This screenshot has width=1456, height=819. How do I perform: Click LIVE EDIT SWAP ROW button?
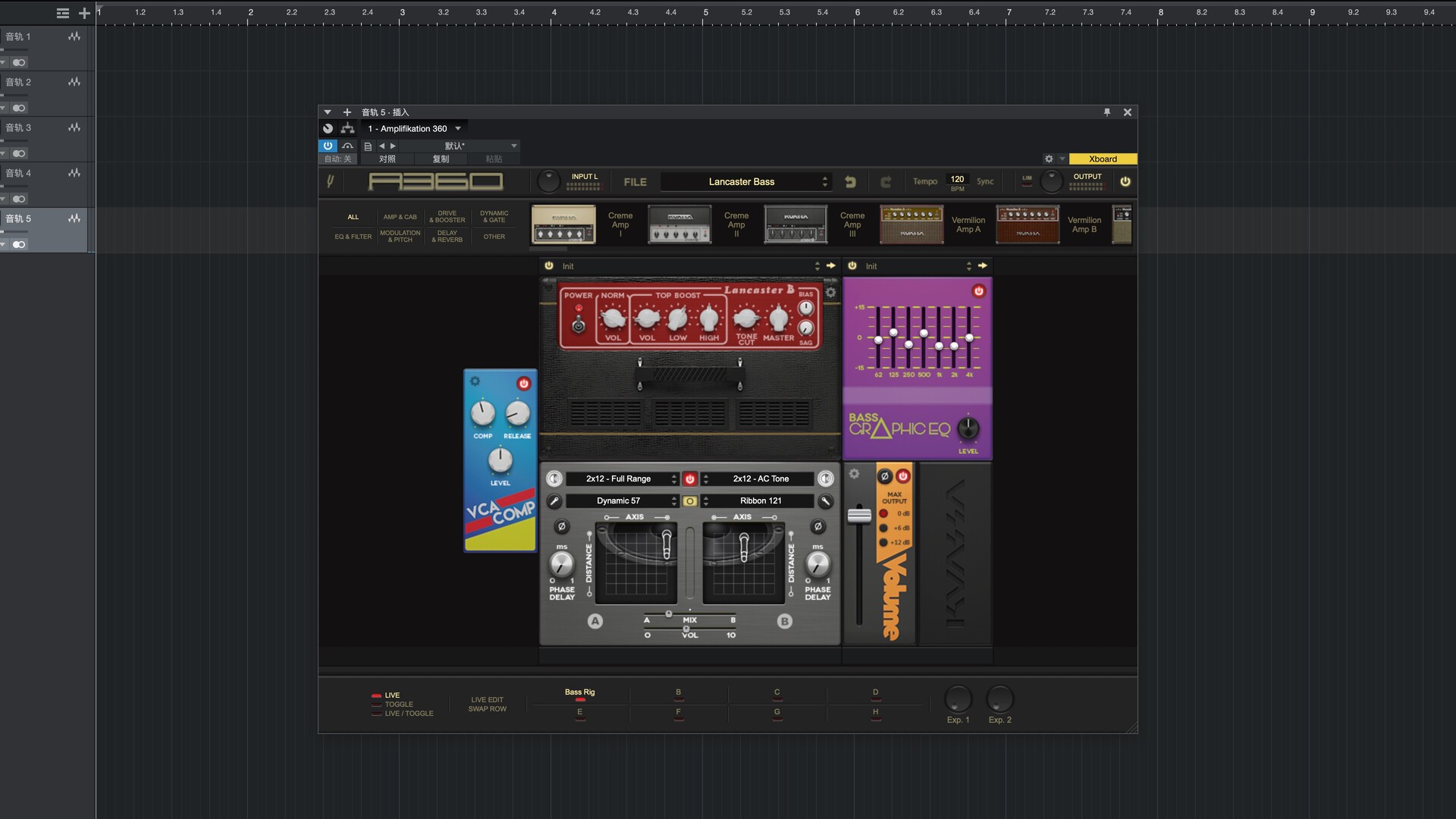[x=487, y=704]
